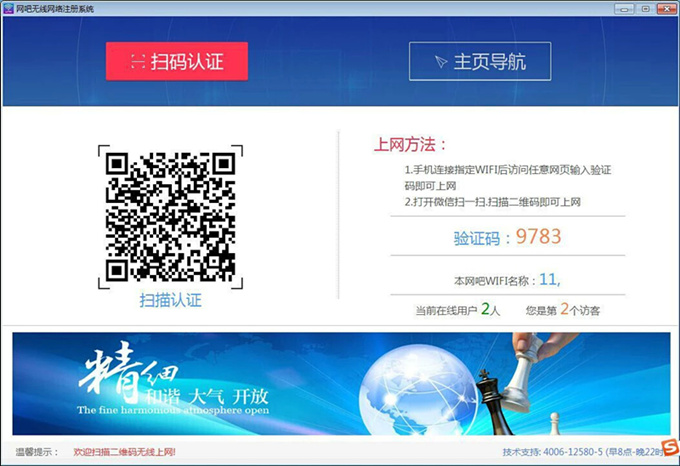Click the 上网方法 heading
Image resolution: width=680 pixels, height=466 pixels.
click(410, 144)
